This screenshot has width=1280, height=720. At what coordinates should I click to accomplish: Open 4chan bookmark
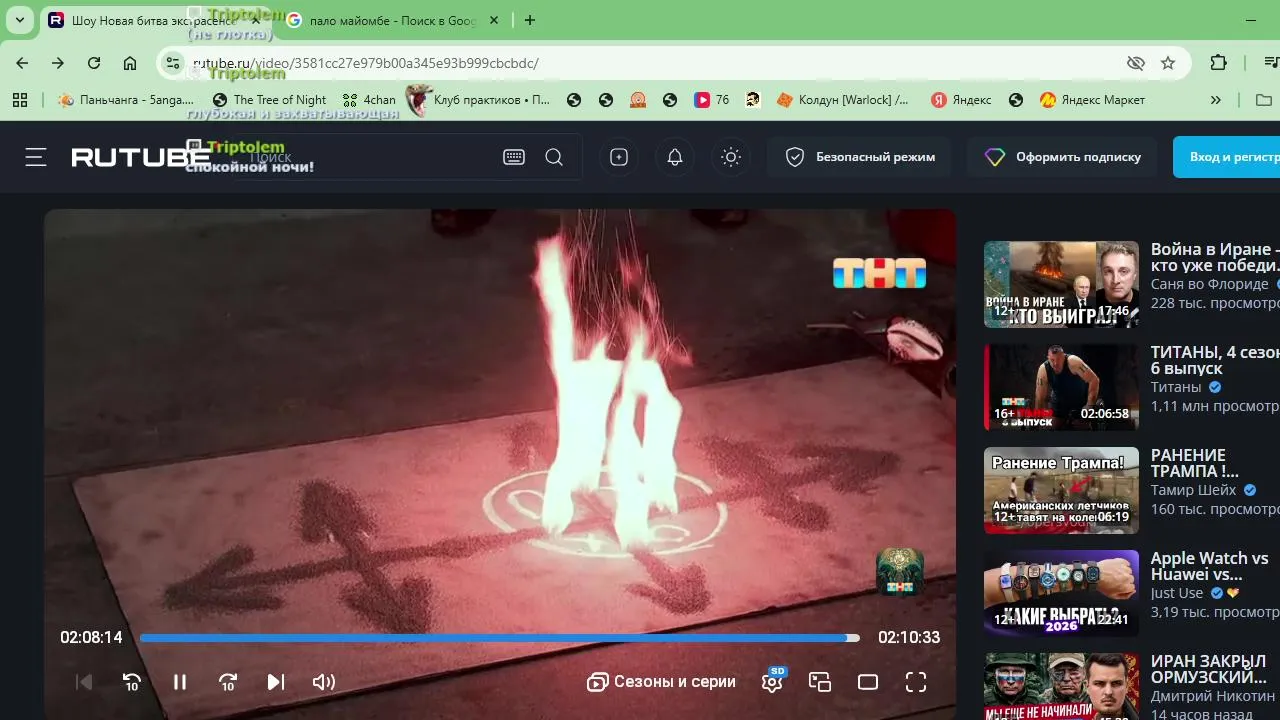click(369, 100)
